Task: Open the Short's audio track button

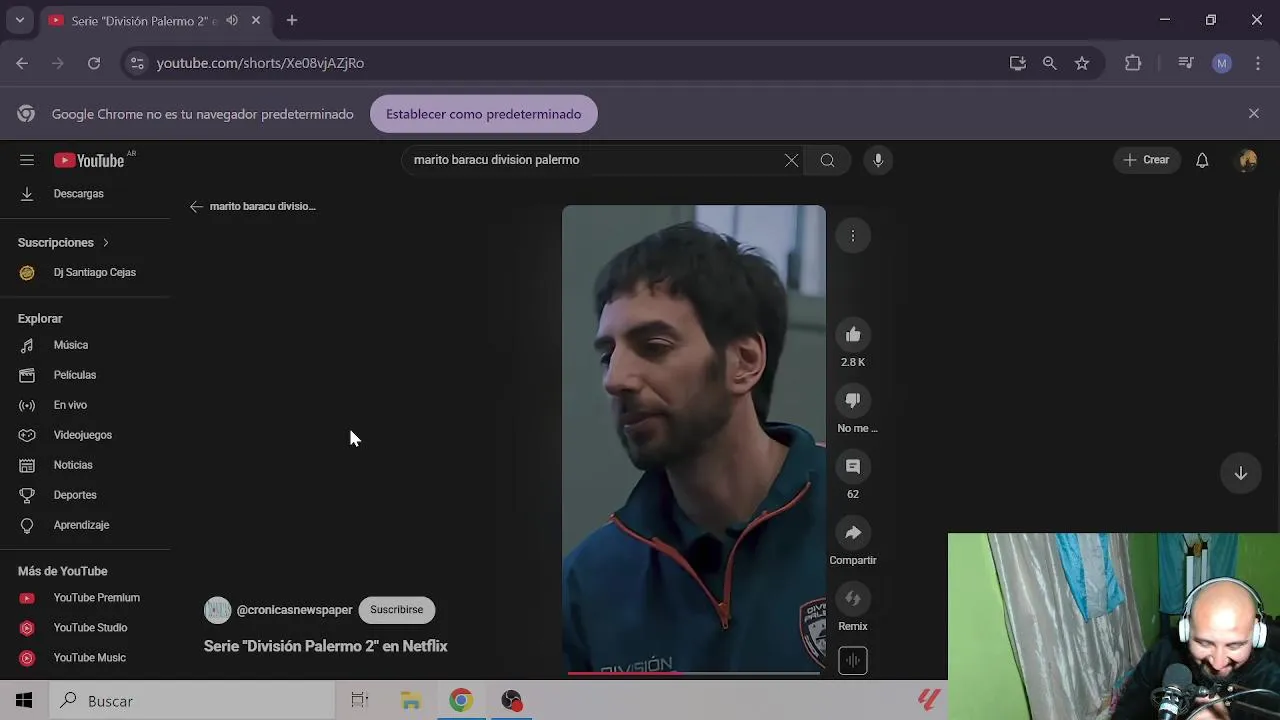Action: point(853,660)
